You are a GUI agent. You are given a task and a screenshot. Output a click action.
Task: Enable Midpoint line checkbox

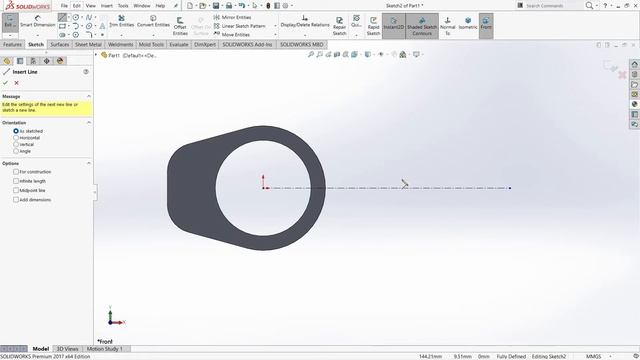click(16, 191)
